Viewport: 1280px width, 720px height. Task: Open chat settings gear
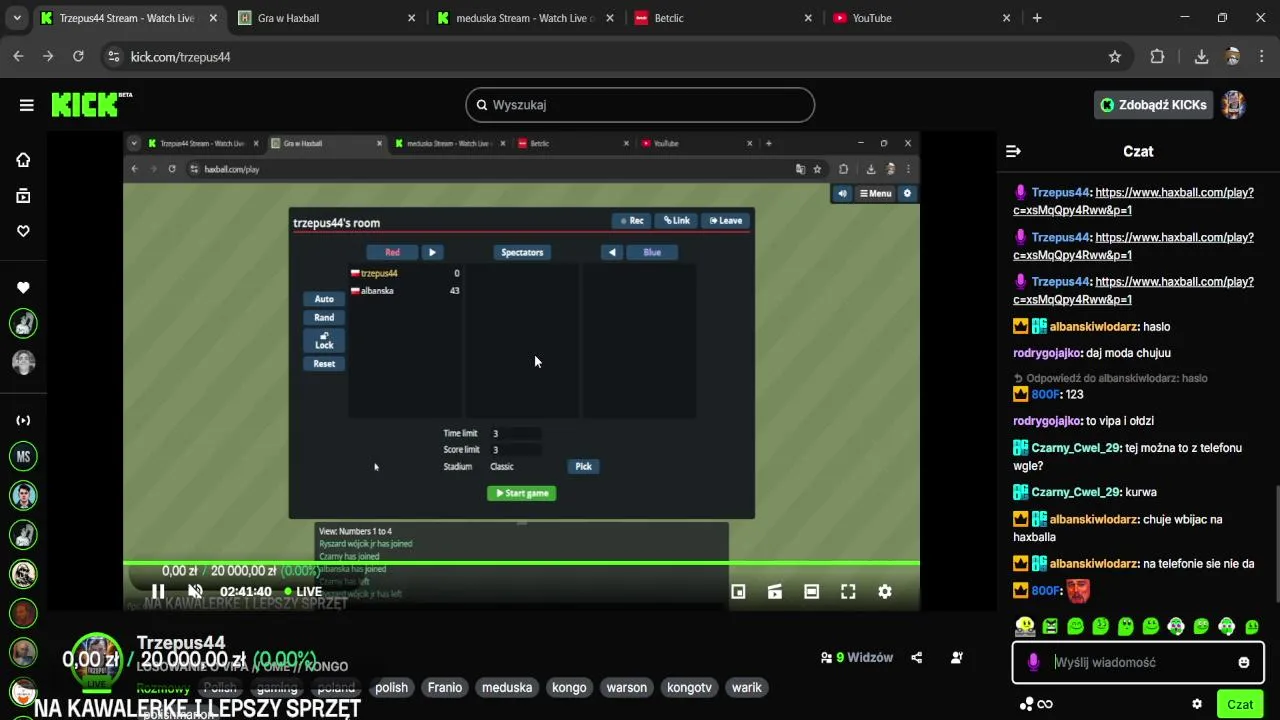pos(1197,704)
